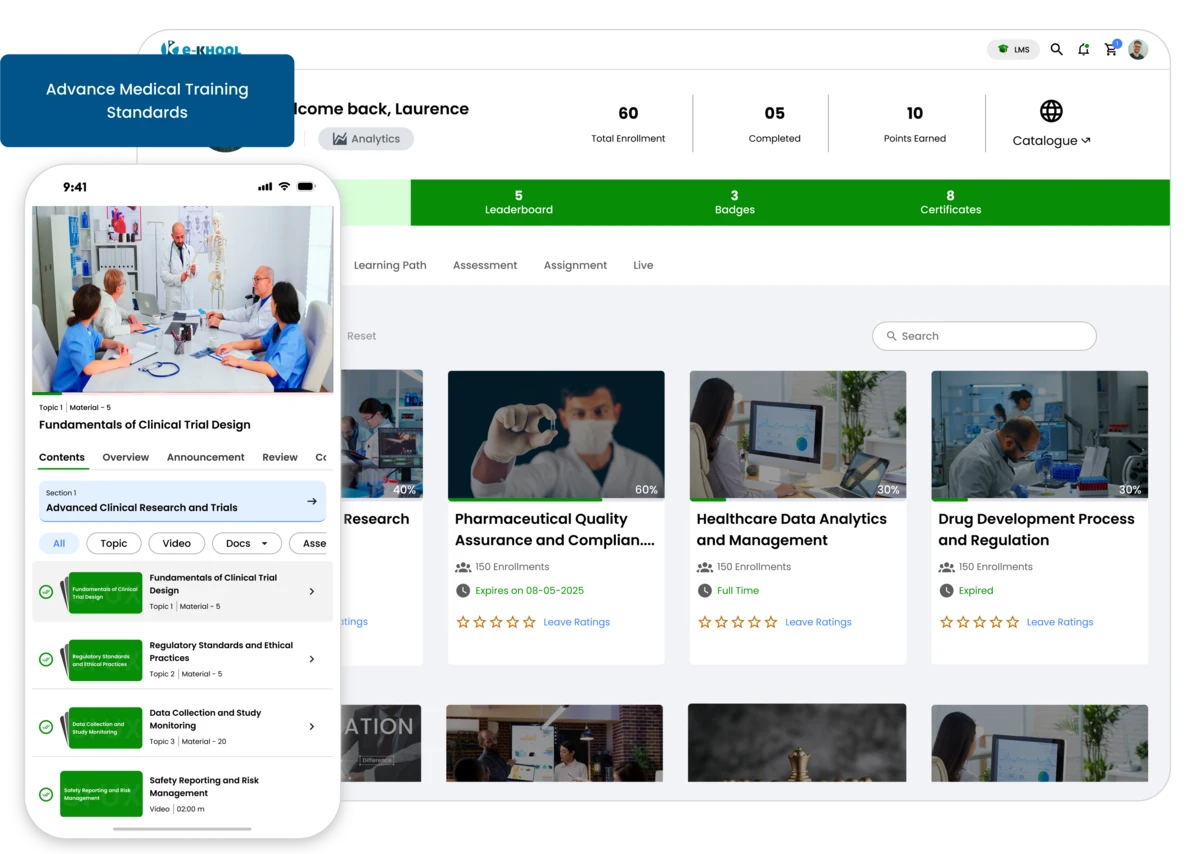Viewport: 1200px width, 854px height.
Task: Click the Reset filters button
Action: pos(361,335)
